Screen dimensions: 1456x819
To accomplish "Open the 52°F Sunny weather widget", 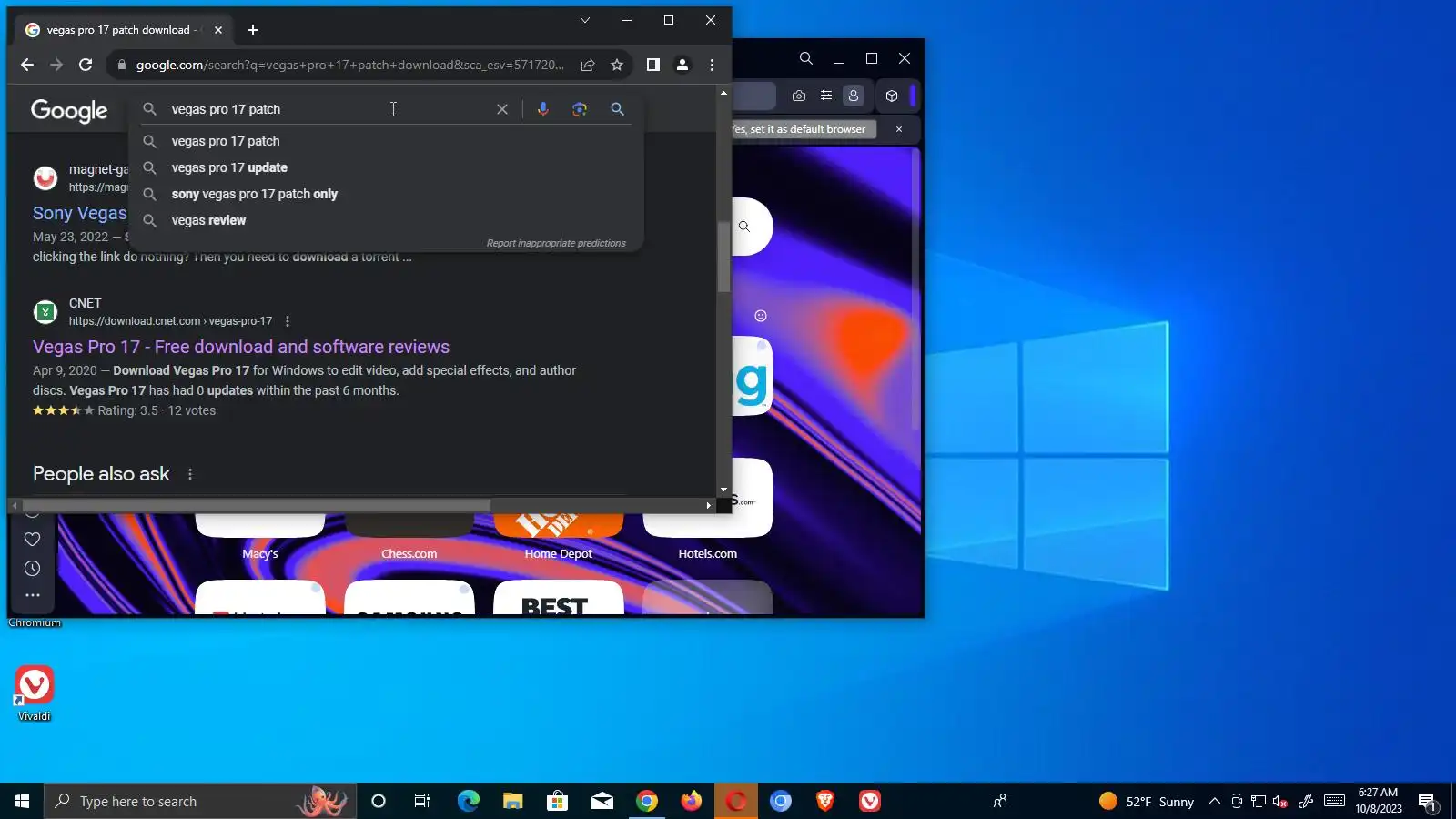I will point(1147,801).
